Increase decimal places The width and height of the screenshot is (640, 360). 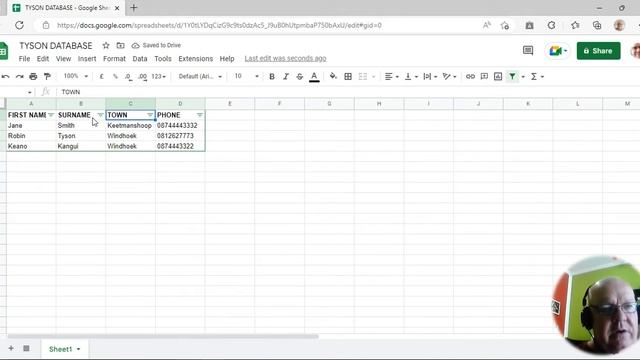[142, 76]
